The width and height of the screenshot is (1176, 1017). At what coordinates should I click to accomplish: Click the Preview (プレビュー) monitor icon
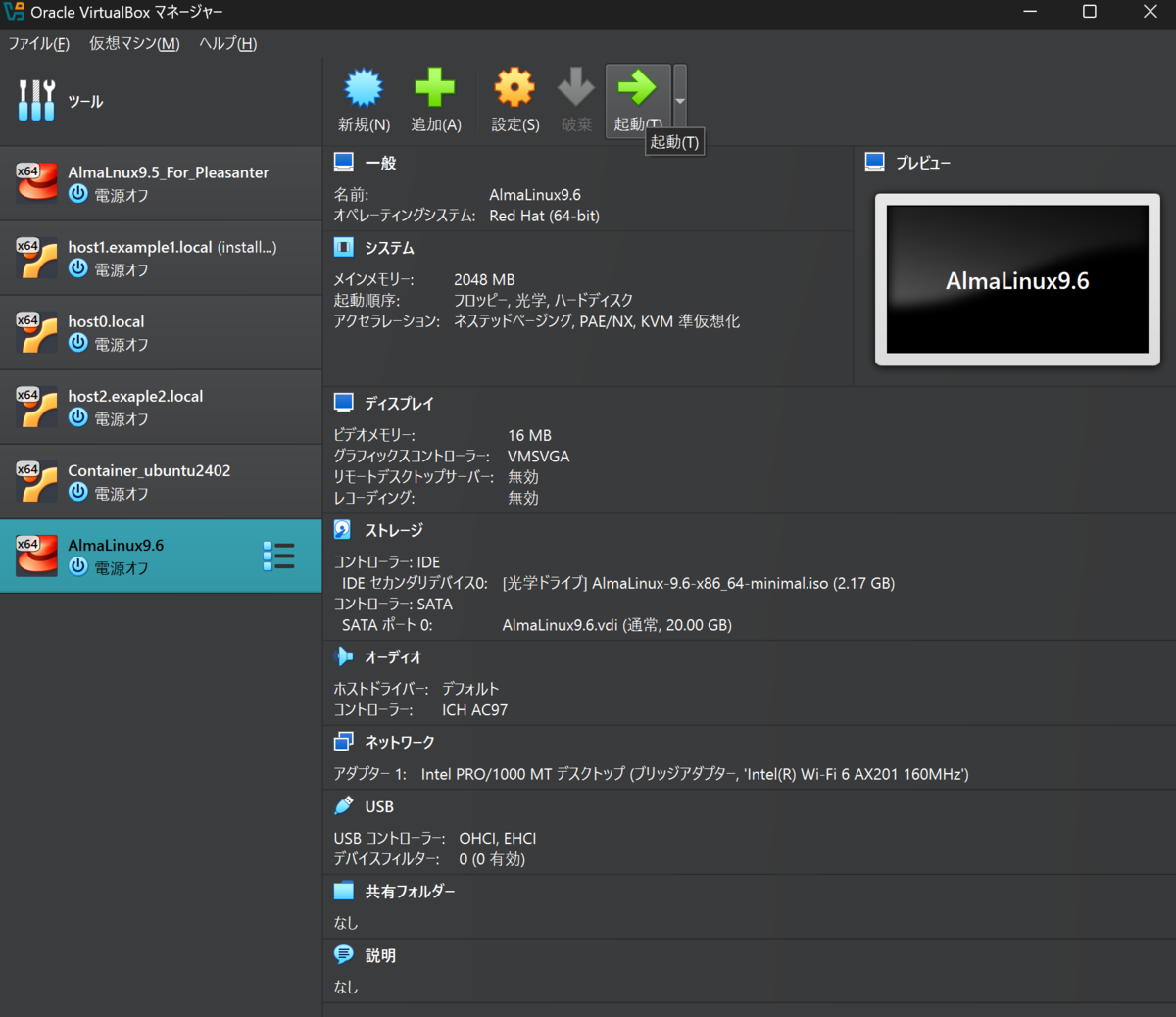click(875, 162)
